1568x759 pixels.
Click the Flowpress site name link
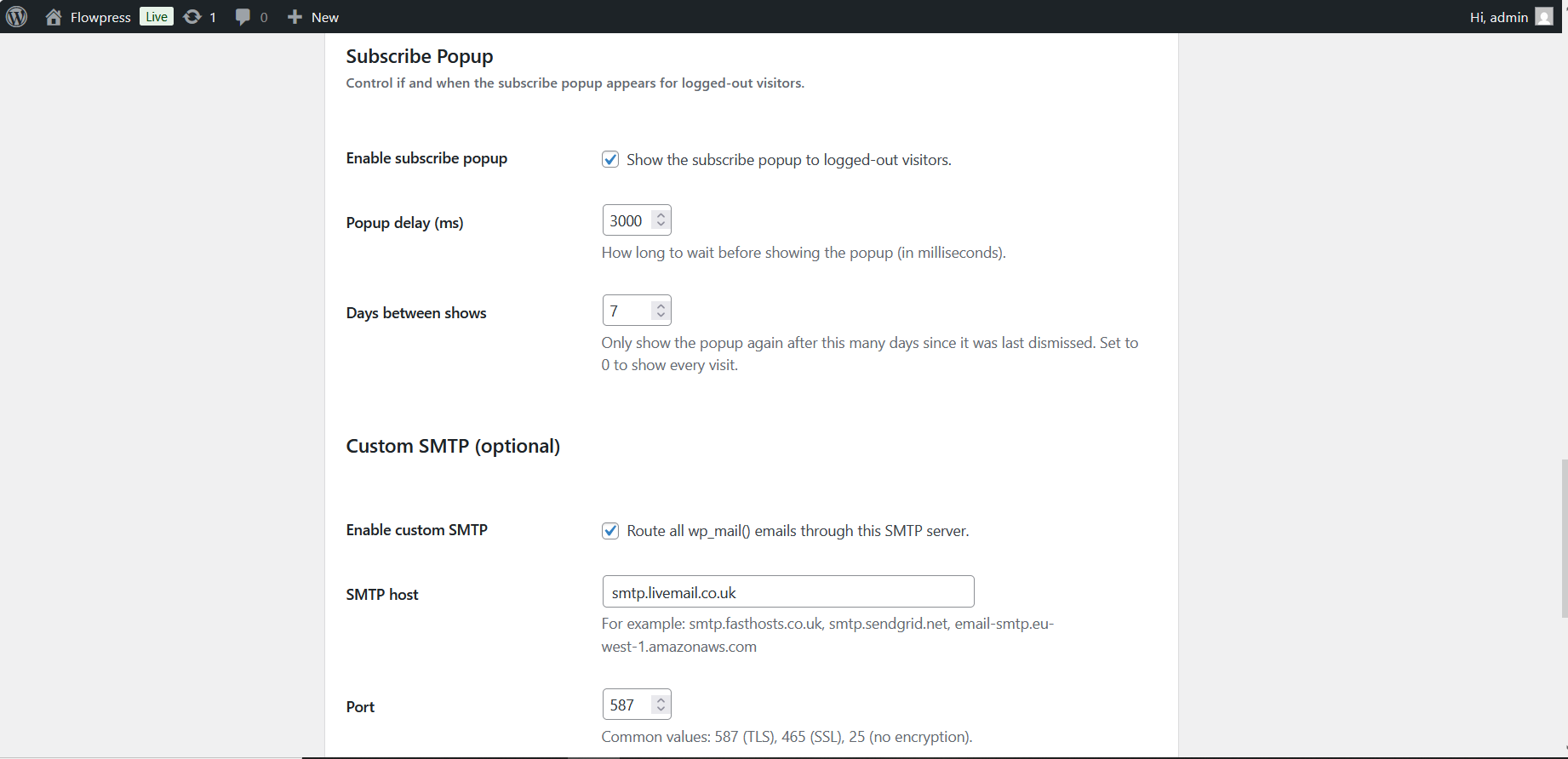click(100, 17)
